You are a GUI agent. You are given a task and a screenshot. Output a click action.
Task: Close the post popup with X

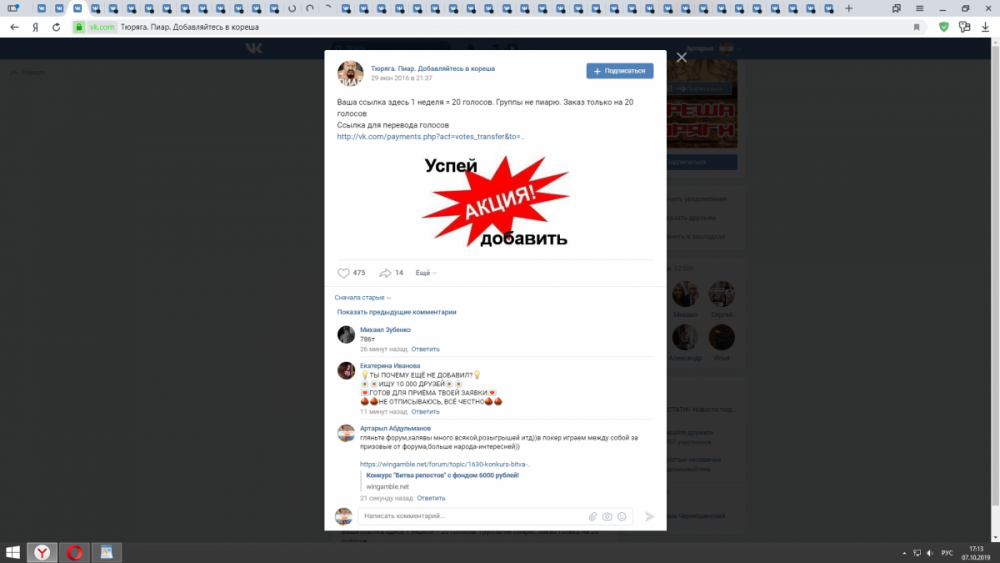click(x=681, y=57)
